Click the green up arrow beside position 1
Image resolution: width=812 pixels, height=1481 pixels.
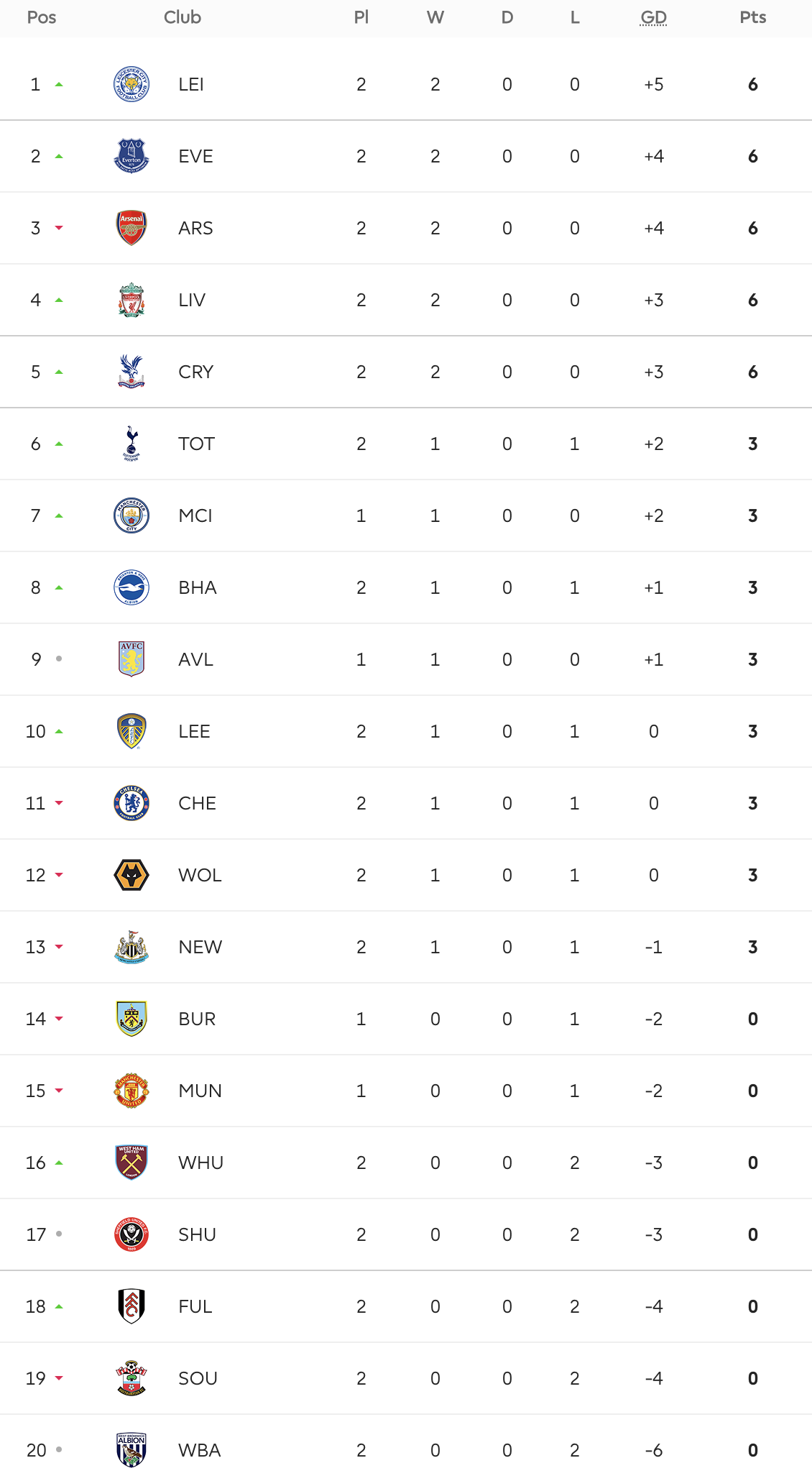click(x=59, y=84)
